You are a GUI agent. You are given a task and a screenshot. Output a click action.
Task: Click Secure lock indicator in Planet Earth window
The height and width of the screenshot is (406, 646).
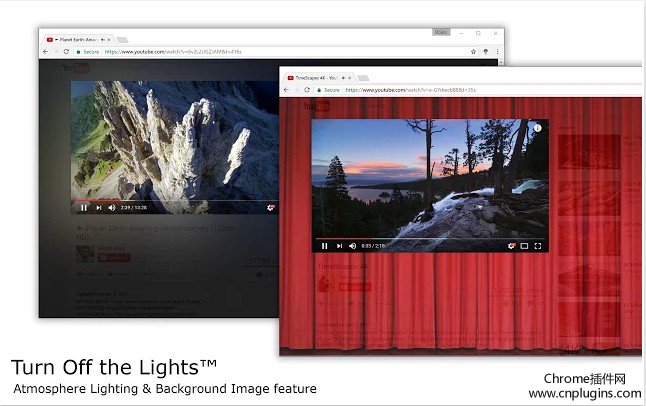pos(88,52)
